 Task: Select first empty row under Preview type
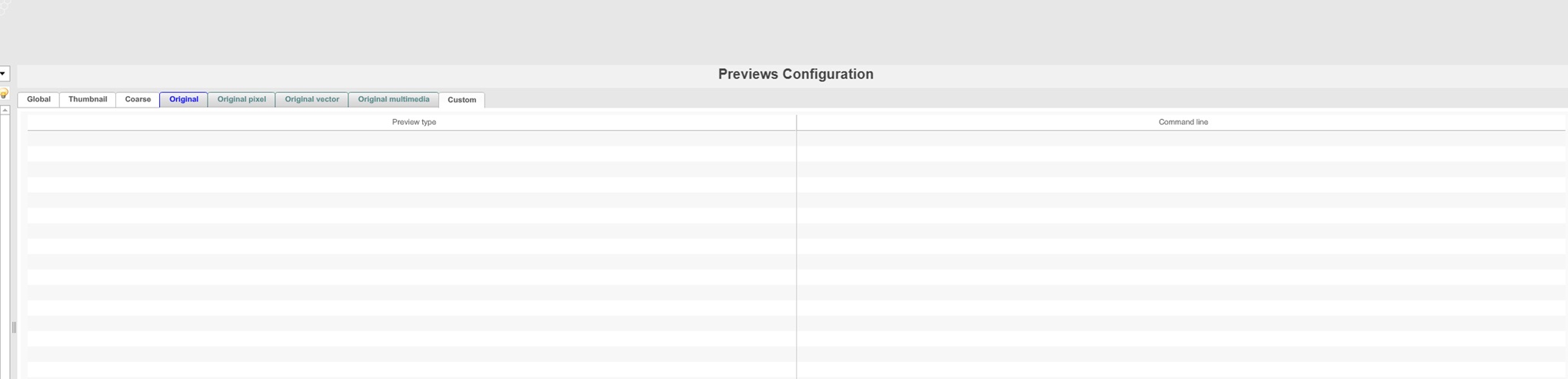click(414, 139)
